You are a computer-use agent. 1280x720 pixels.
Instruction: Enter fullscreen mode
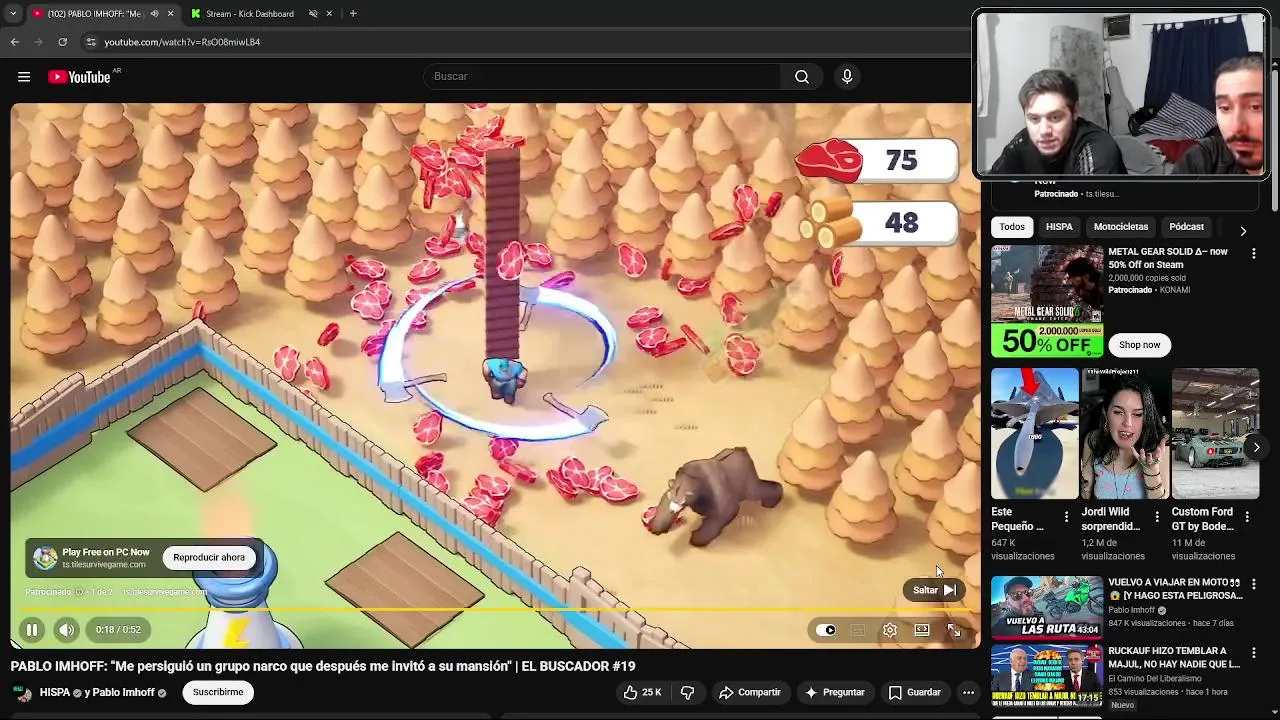(954, 630)
